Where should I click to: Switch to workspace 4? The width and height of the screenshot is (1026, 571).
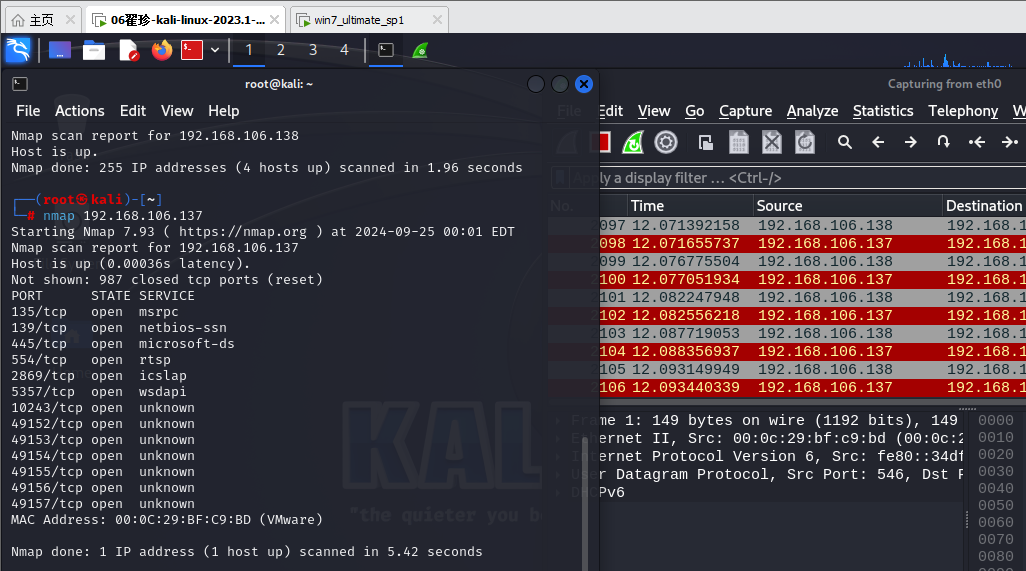344,50
